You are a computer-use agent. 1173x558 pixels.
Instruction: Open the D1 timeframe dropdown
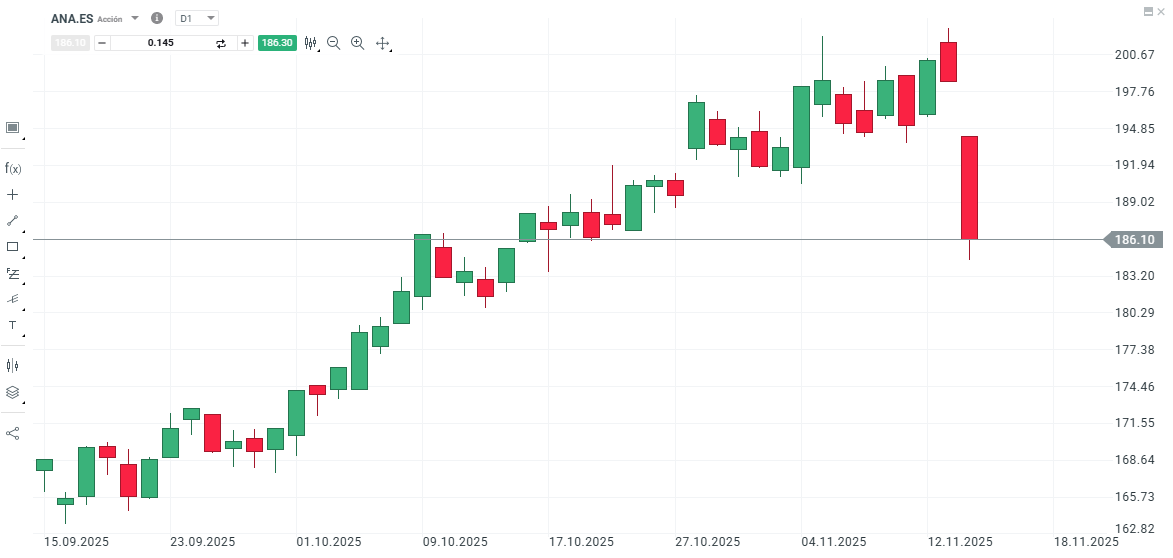[x=197, y=18]
